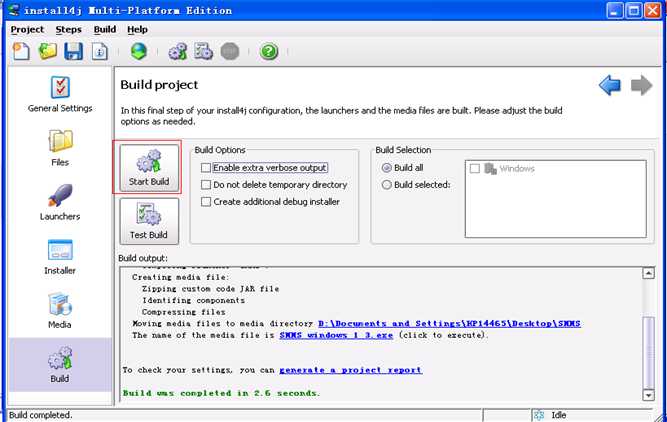Open the Launchers step rocket icon
This screenshot has height=422, width=667.
[60, 202]
